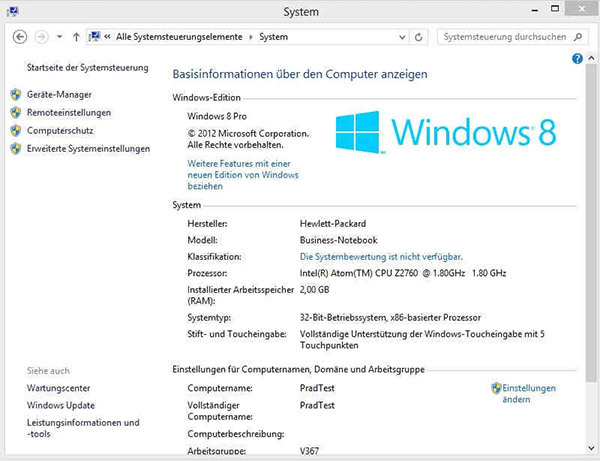600x461 pixels.
Task: Close the System window
Action: 582,8
